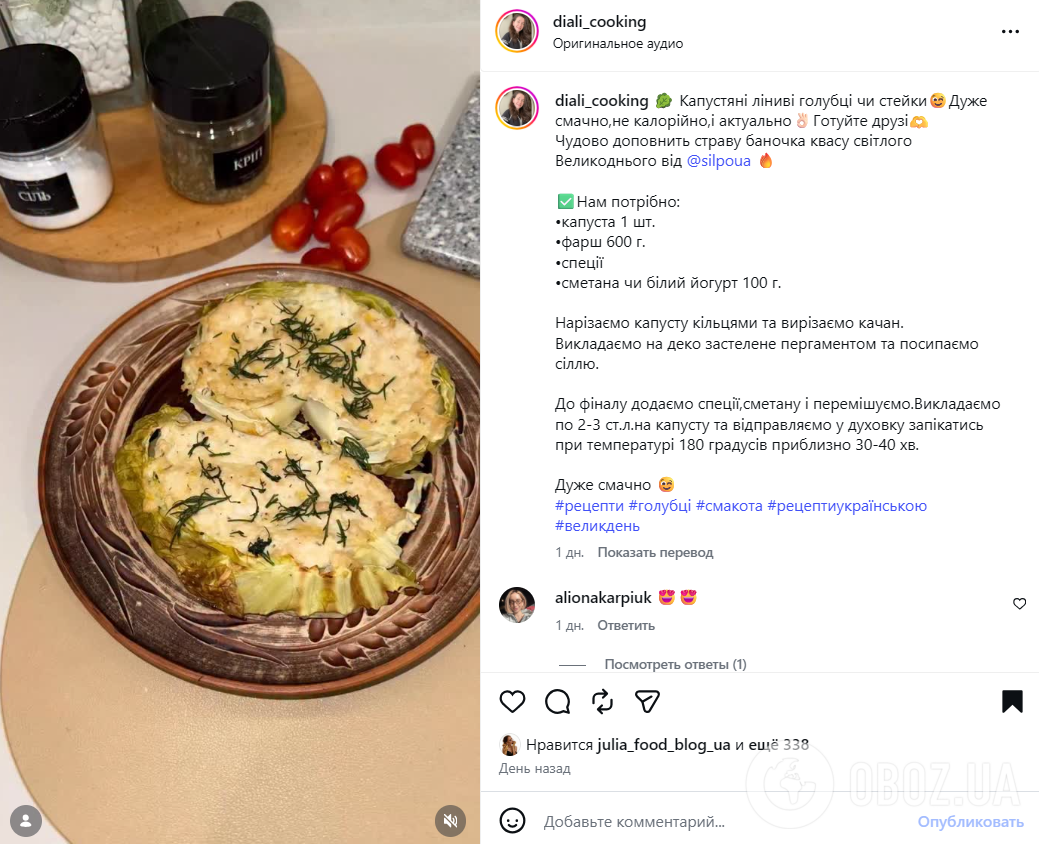Show translation of the caption

click(655, 553)
